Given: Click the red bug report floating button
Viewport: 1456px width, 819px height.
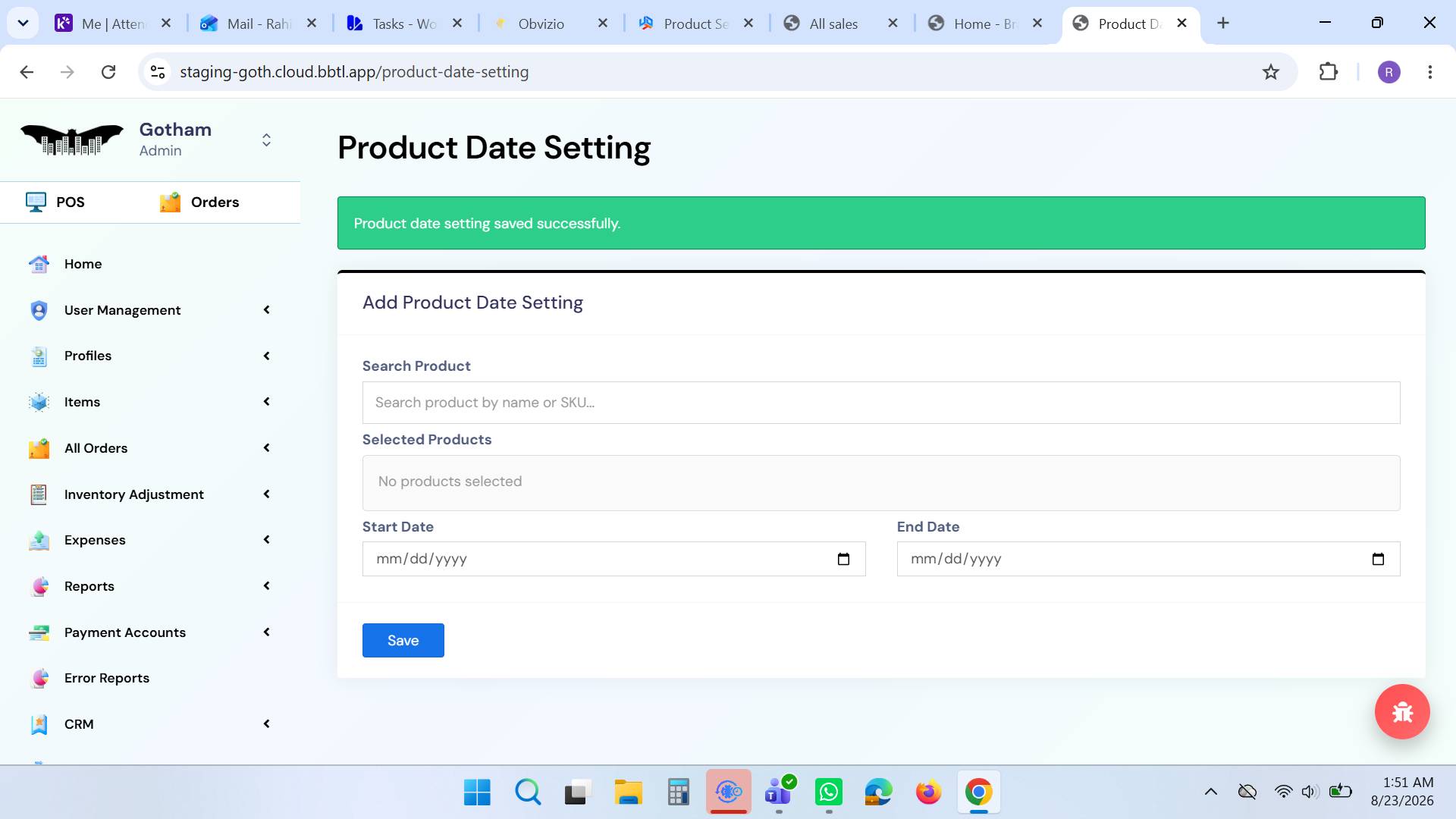Looking at the screenshot, I should click(x=1402, y=711).
